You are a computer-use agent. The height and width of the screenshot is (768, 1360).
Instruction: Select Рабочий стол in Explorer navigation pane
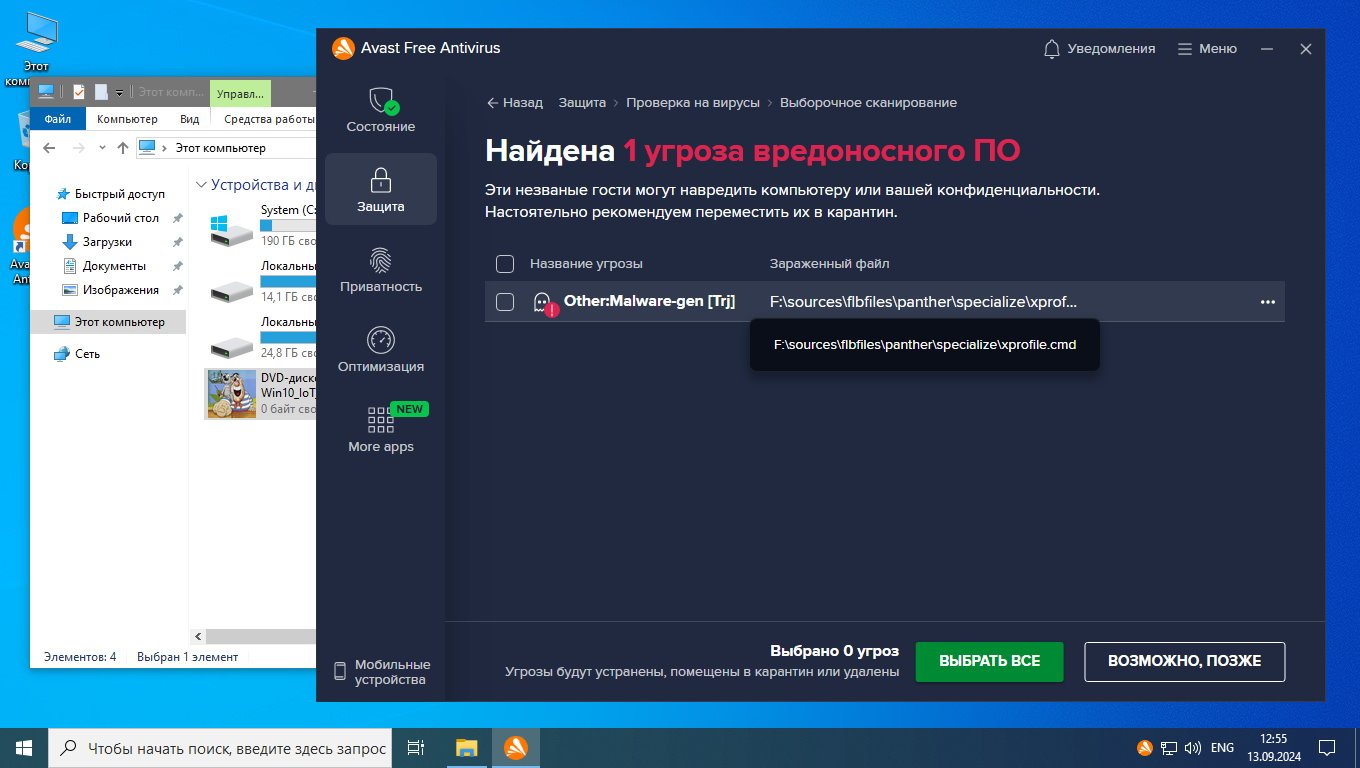coord(120,218)
